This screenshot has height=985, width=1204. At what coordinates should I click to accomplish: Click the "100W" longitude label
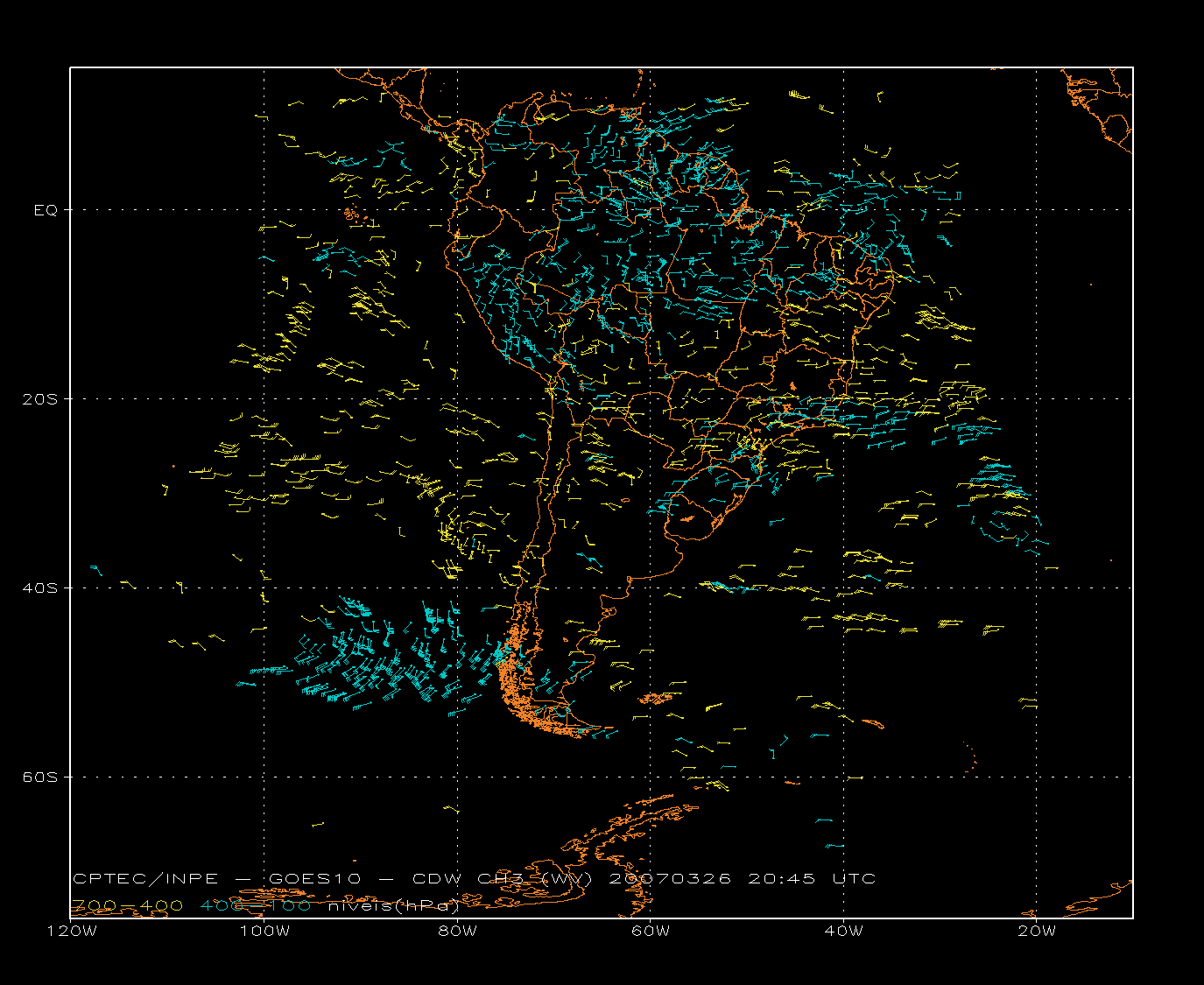[264, 931]
